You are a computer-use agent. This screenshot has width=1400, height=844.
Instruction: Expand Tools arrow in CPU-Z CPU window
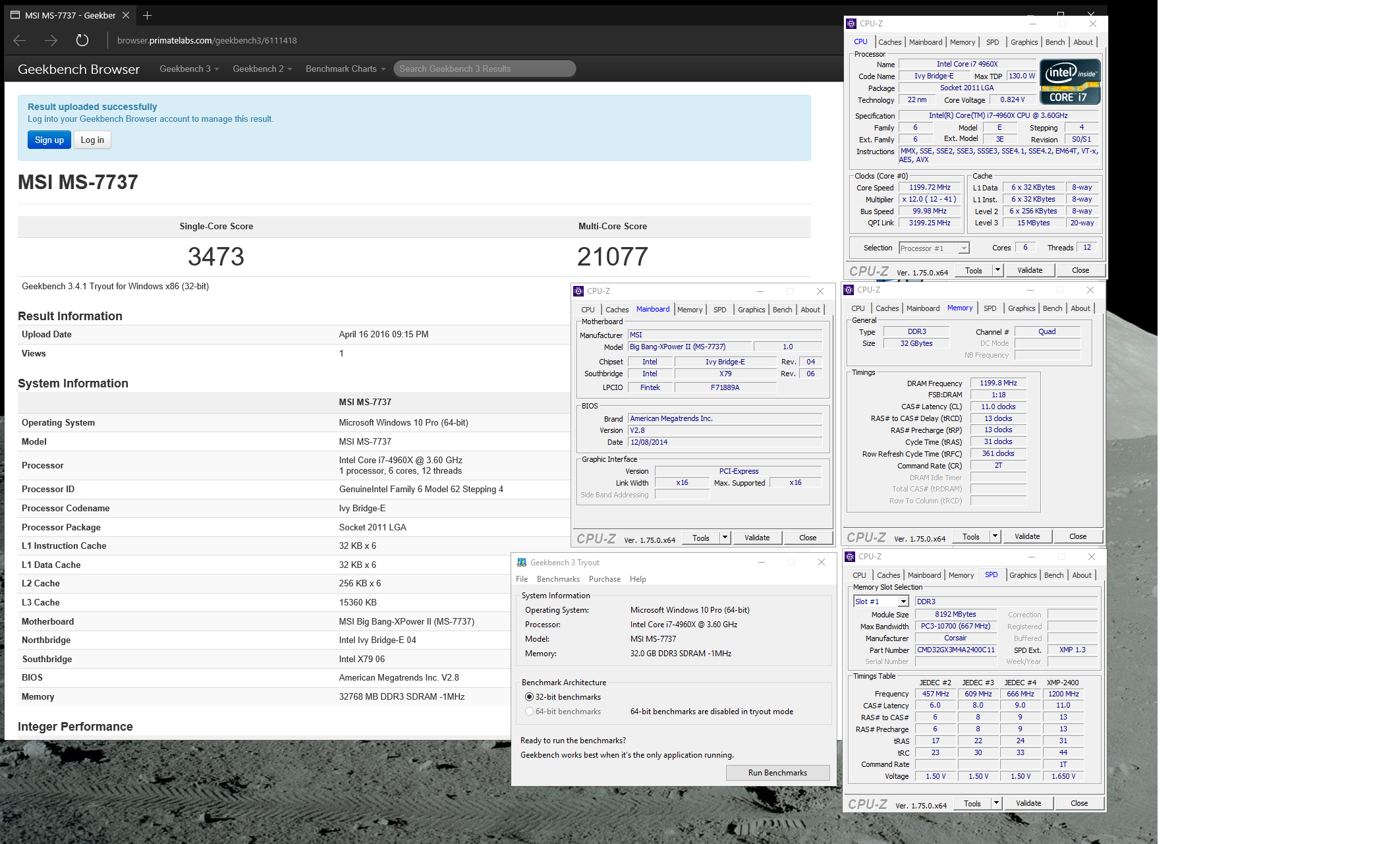tap(997, 270)
